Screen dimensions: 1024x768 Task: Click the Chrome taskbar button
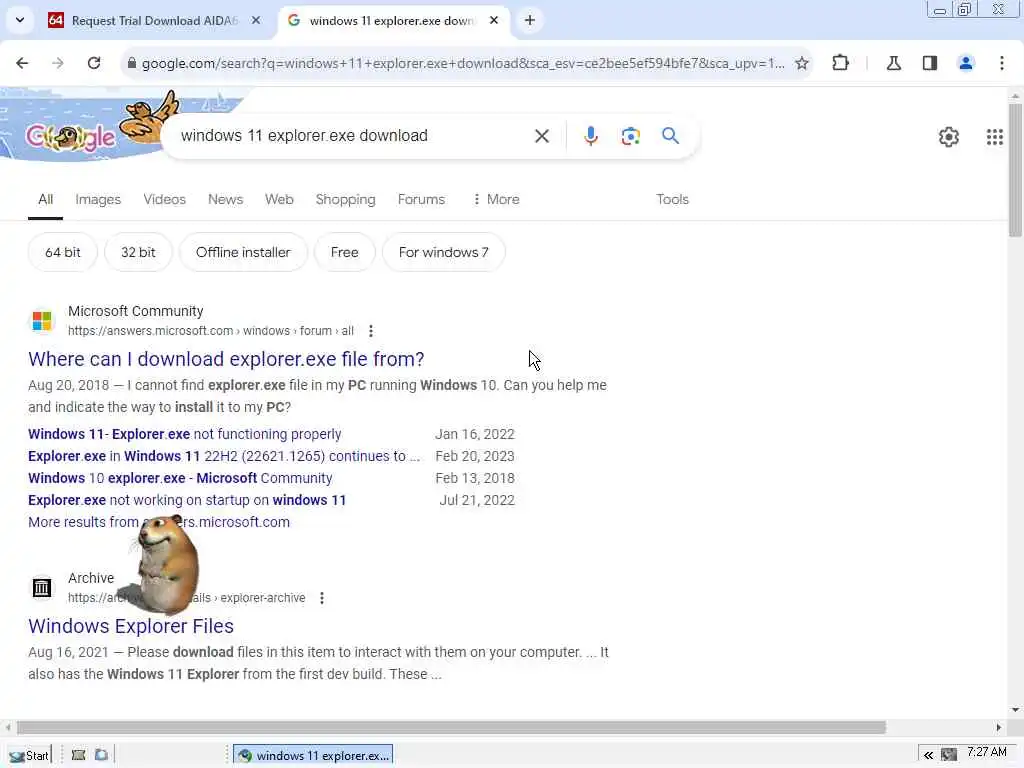point(313,756)
